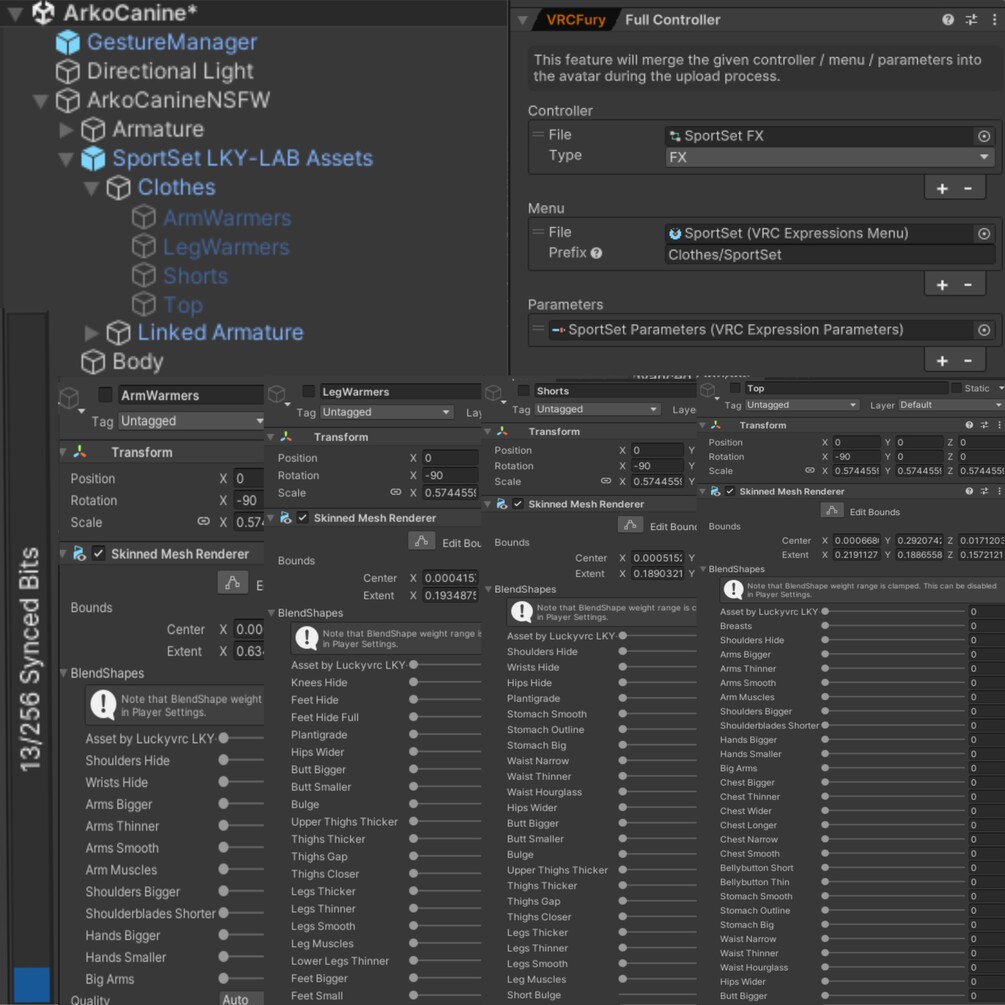Click GestureManager prefab cube icon

(67, 42)
